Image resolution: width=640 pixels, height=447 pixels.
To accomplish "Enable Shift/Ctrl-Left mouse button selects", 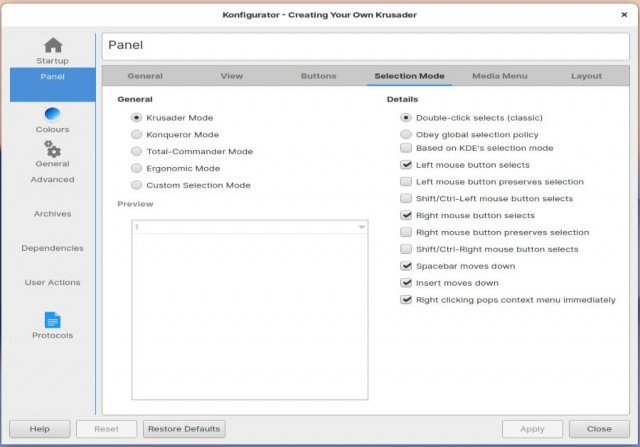I will (406, 198).
